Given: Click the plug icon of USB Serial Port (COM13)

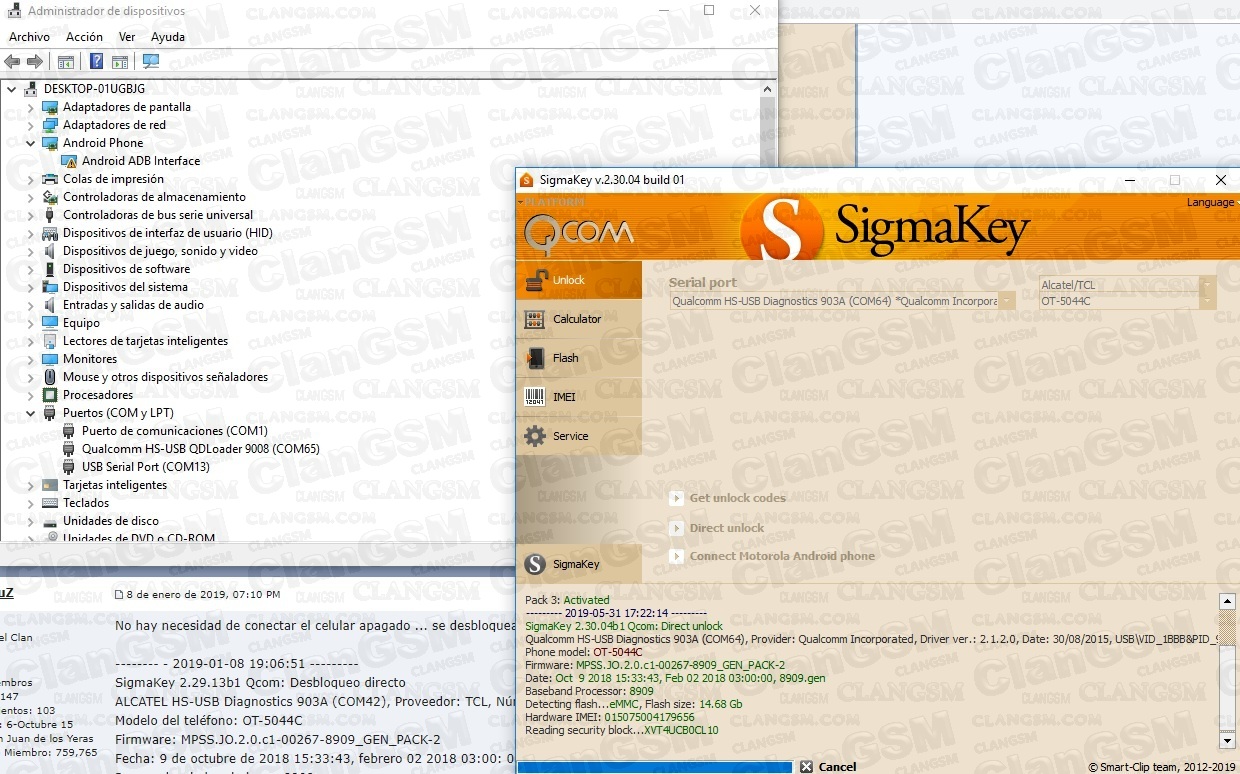Looking at the screenshot, I should coord(69,467).
